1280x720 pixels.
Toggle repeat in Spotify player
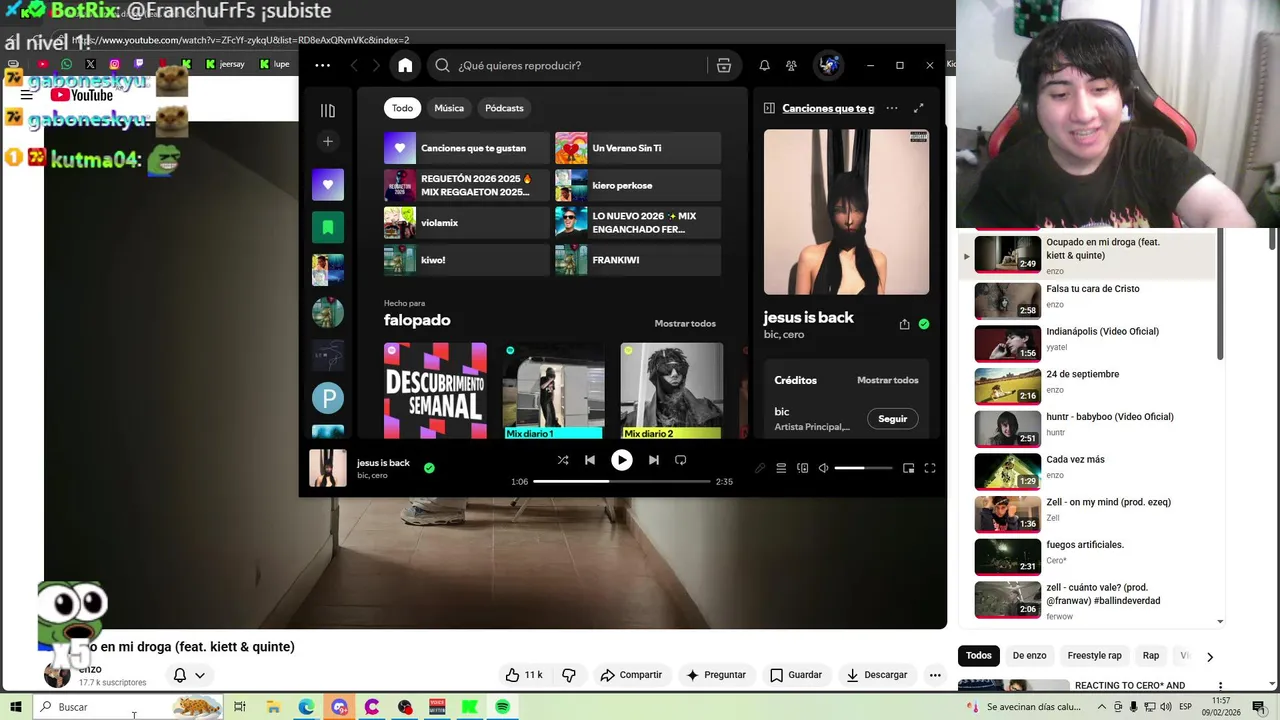[x=681, y=460]
